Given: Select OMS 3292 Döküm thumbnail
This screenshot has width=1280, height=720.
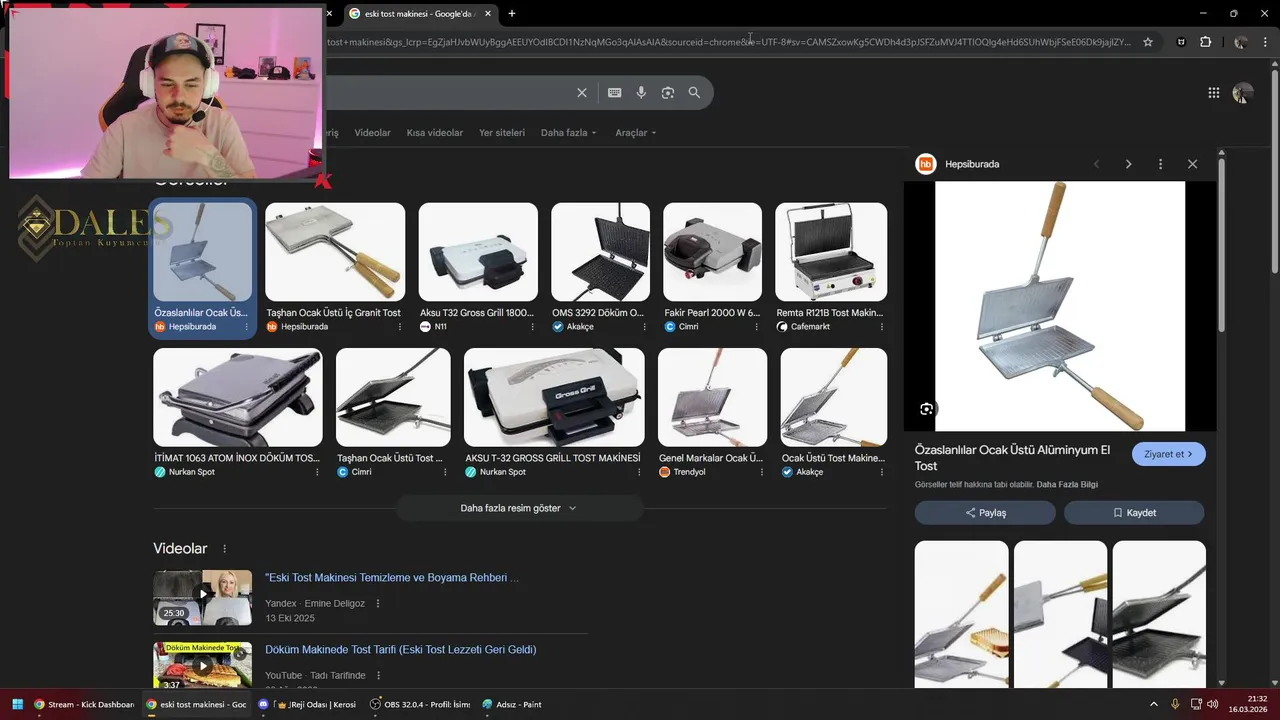Looking at the screenshot, I should click(600, 252).
